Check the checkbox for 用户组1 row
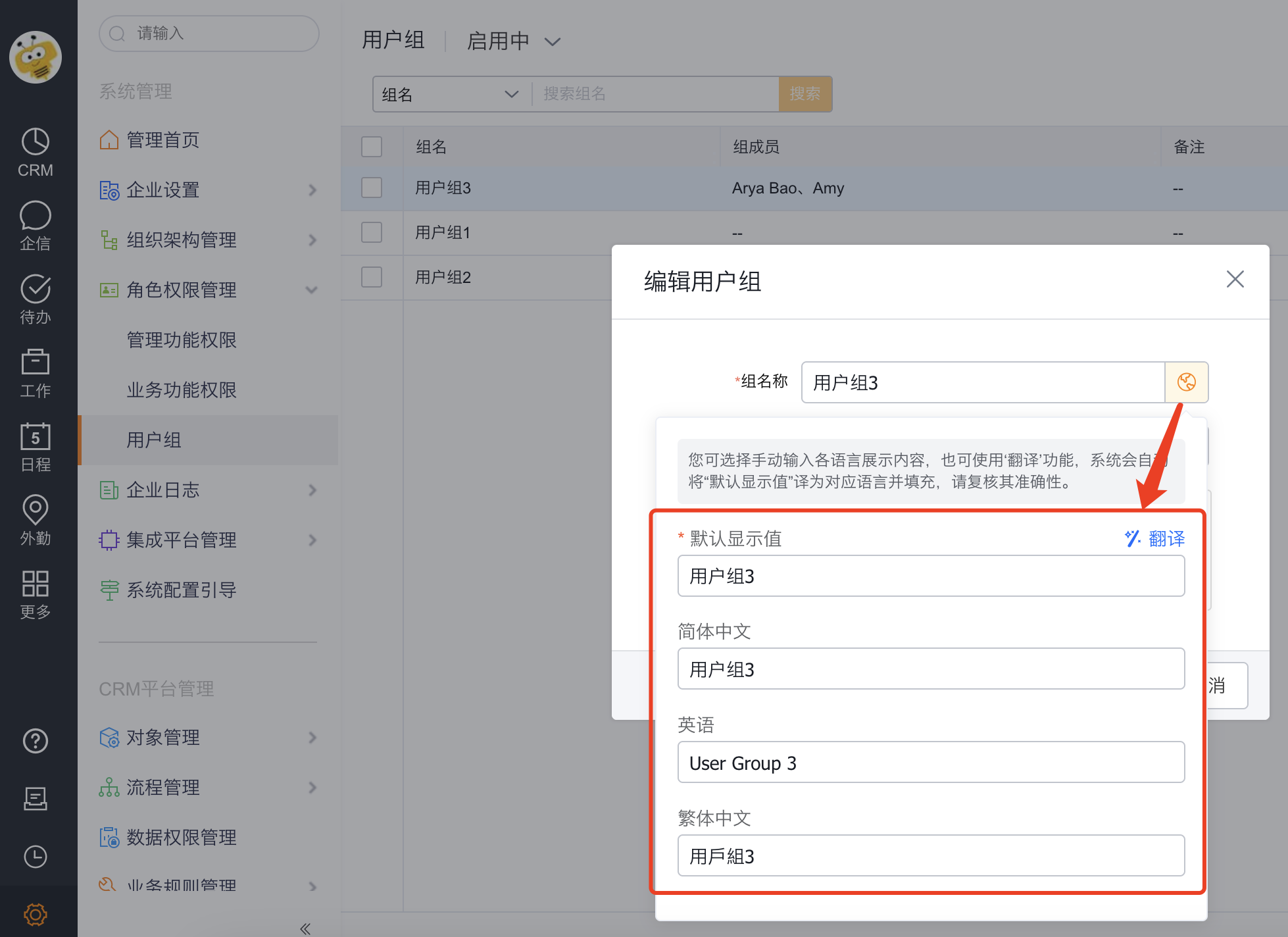The image size is (1288, 937). (372, 232)
